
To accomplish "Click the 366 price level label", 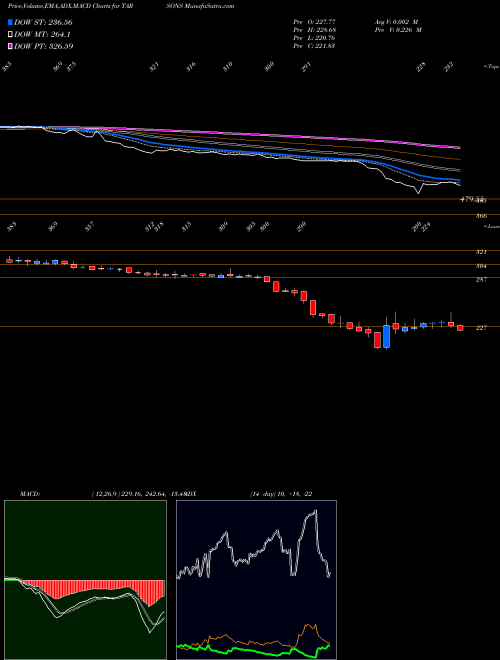I will (481, 216).
